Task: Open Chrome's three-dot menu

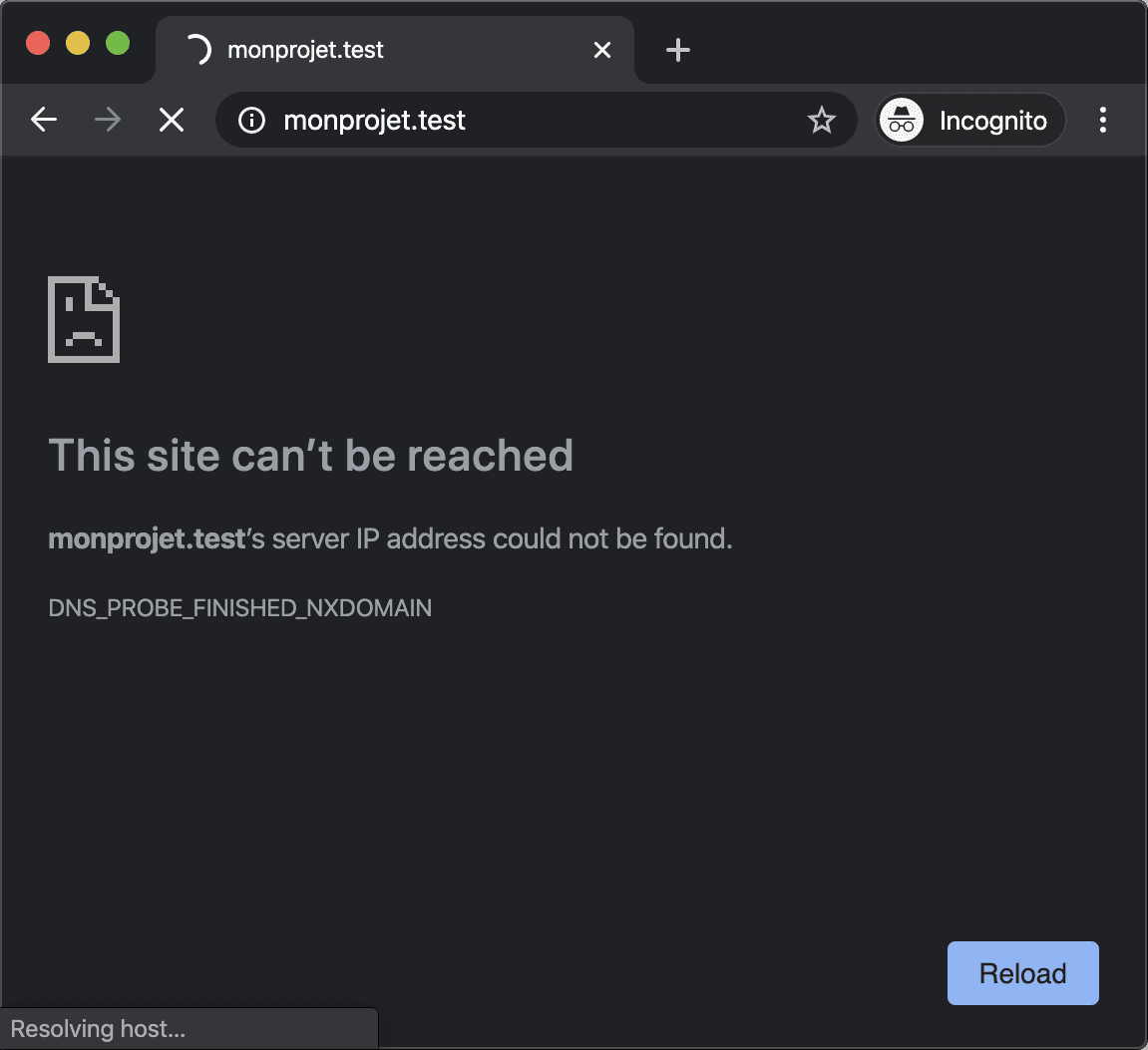Action: coord(1103,120)
